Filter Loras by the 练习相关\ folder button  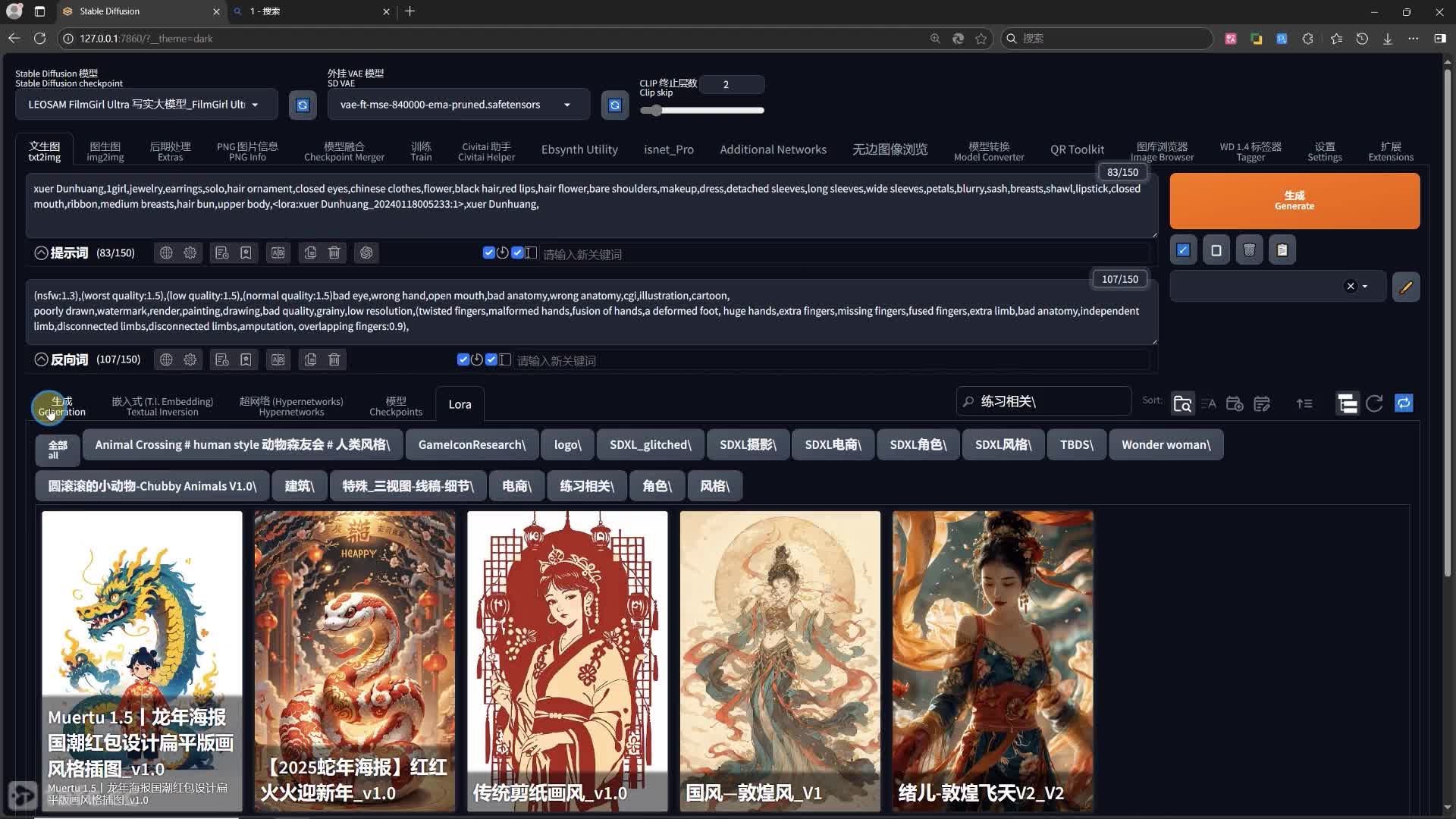(x=587, y=486)
